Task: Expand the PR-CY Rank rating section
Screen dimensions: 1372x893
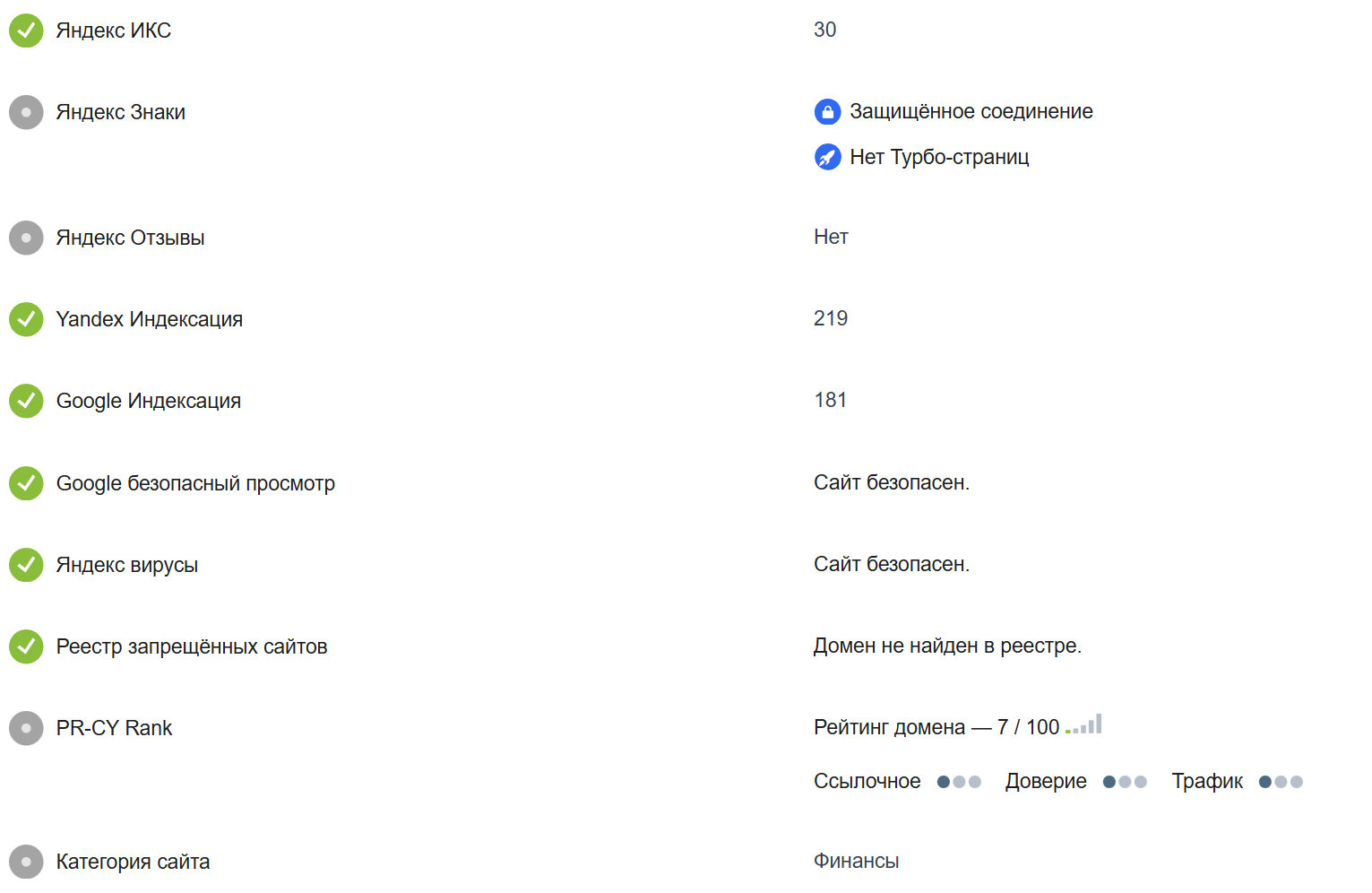Action: coord(114,728)
